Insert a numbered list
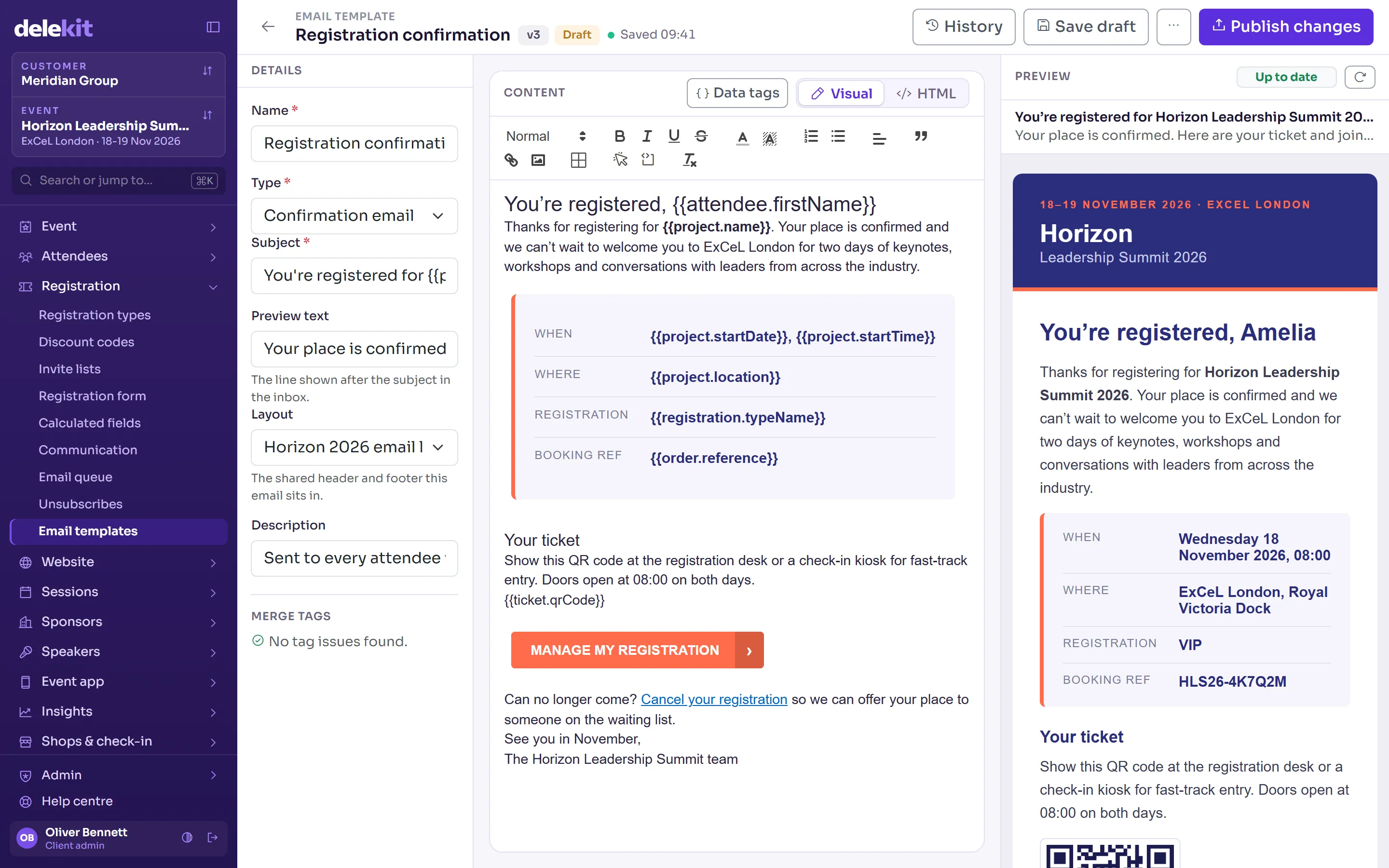The image size is (1389, 868). tap(810, 136)
